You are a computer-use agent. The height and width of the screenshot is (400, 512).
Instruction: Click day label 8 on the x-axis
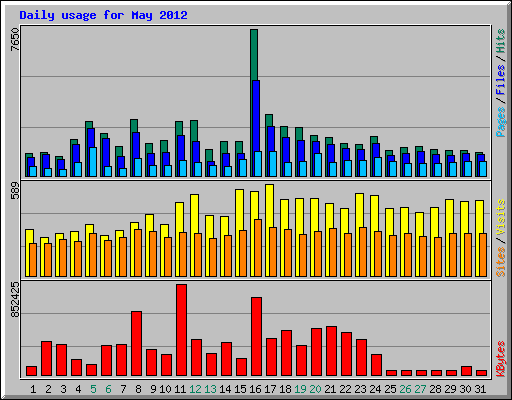click(138, 389)
